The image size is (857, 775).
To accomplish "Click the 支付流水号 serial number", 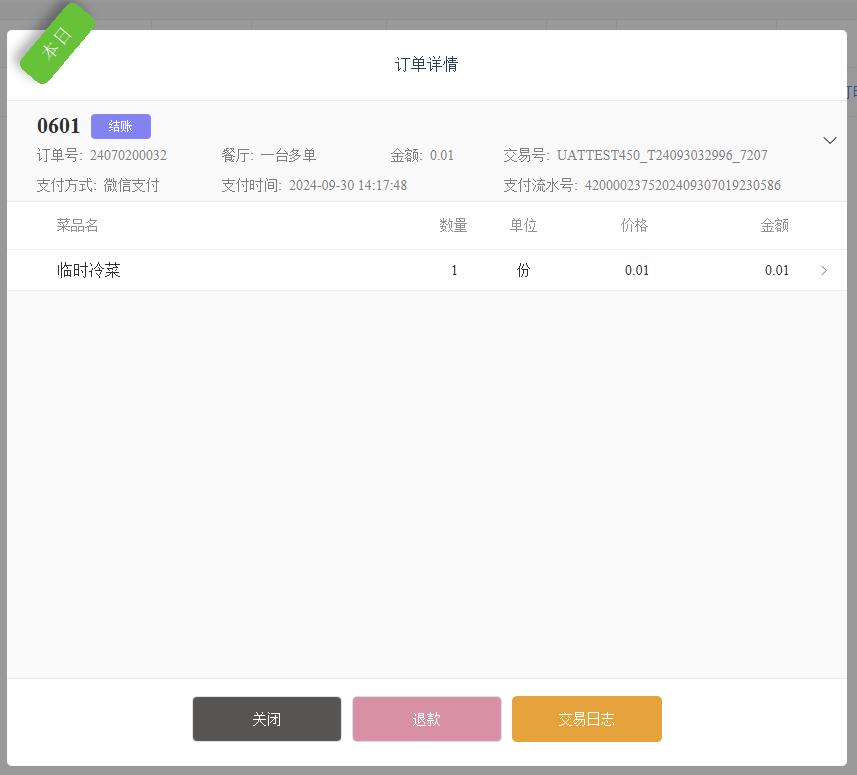I will (682, 185).
